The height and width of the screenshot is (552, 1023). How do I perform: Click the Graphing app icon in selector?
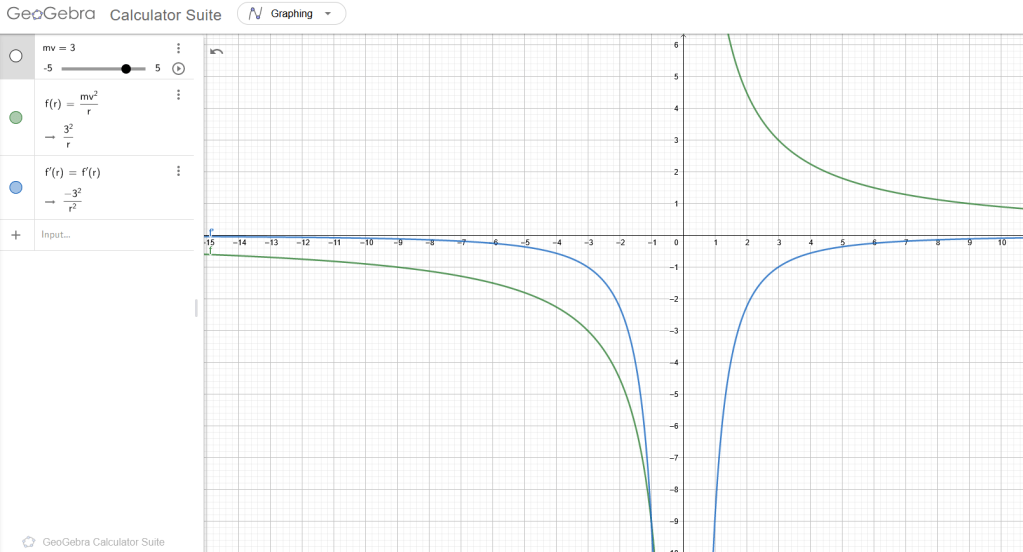pyautogui.click(x=256, y=14)
